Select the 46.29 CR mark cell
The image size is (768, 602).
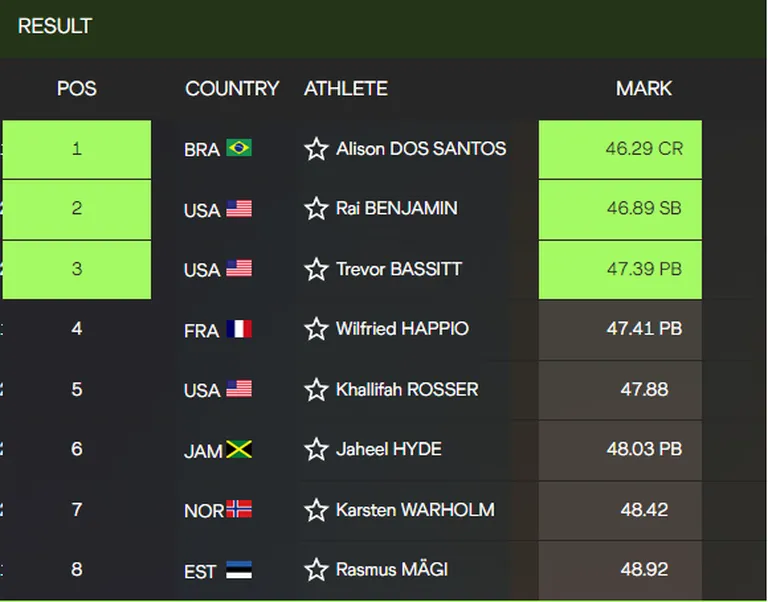pyautogui.click(x=620, y=149)
